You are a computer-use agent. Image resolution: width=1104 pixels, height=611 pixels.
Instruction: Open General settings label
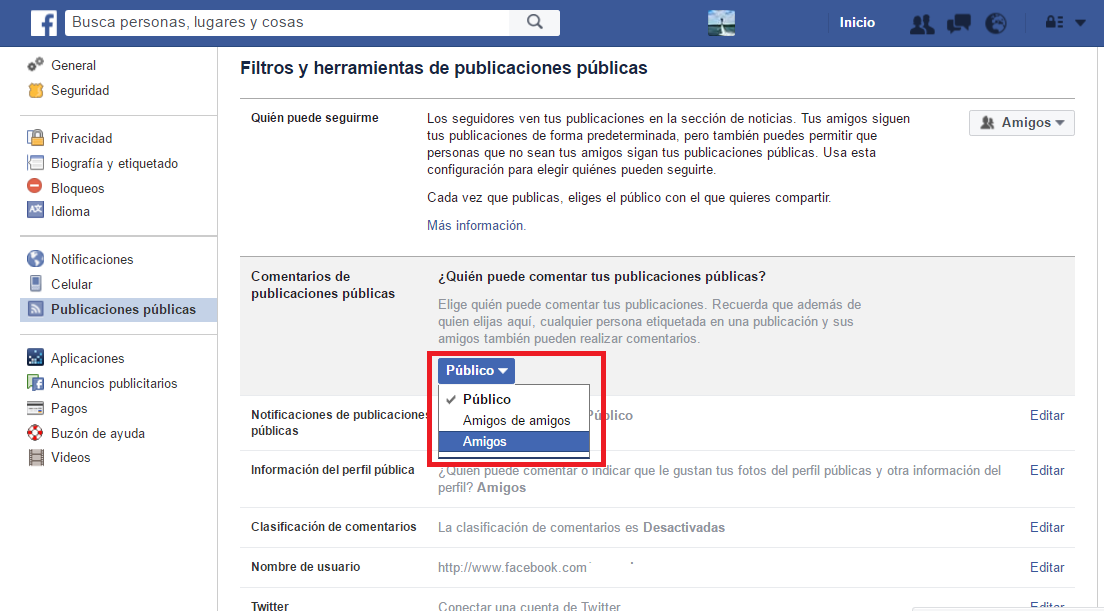(73, 65)
